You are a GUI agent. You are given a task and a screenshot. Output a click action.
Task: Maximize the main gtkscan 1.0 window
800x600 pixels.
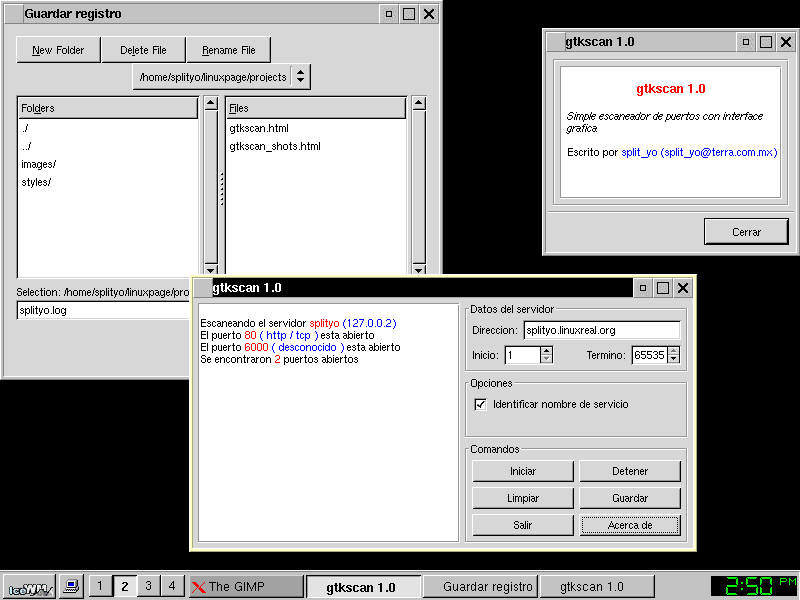click(x=663, y=288)
